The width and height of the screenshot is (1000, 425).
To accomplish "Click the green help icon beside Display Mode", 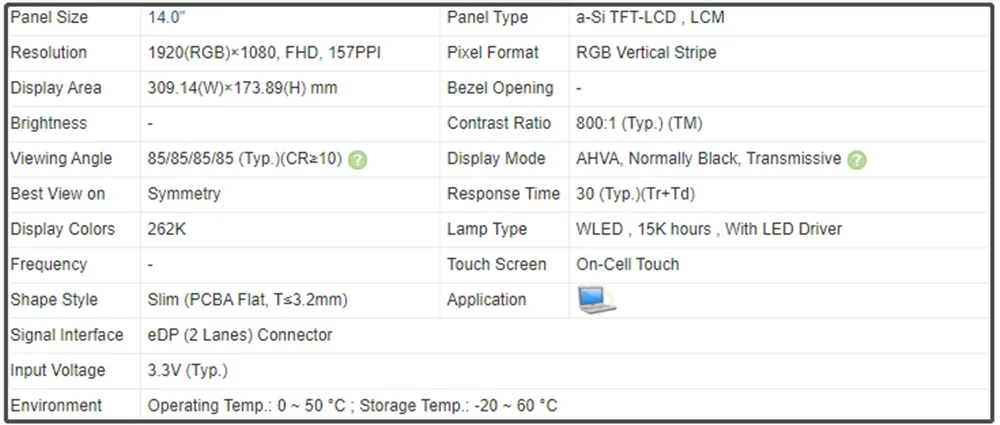I will click(857, 160).
